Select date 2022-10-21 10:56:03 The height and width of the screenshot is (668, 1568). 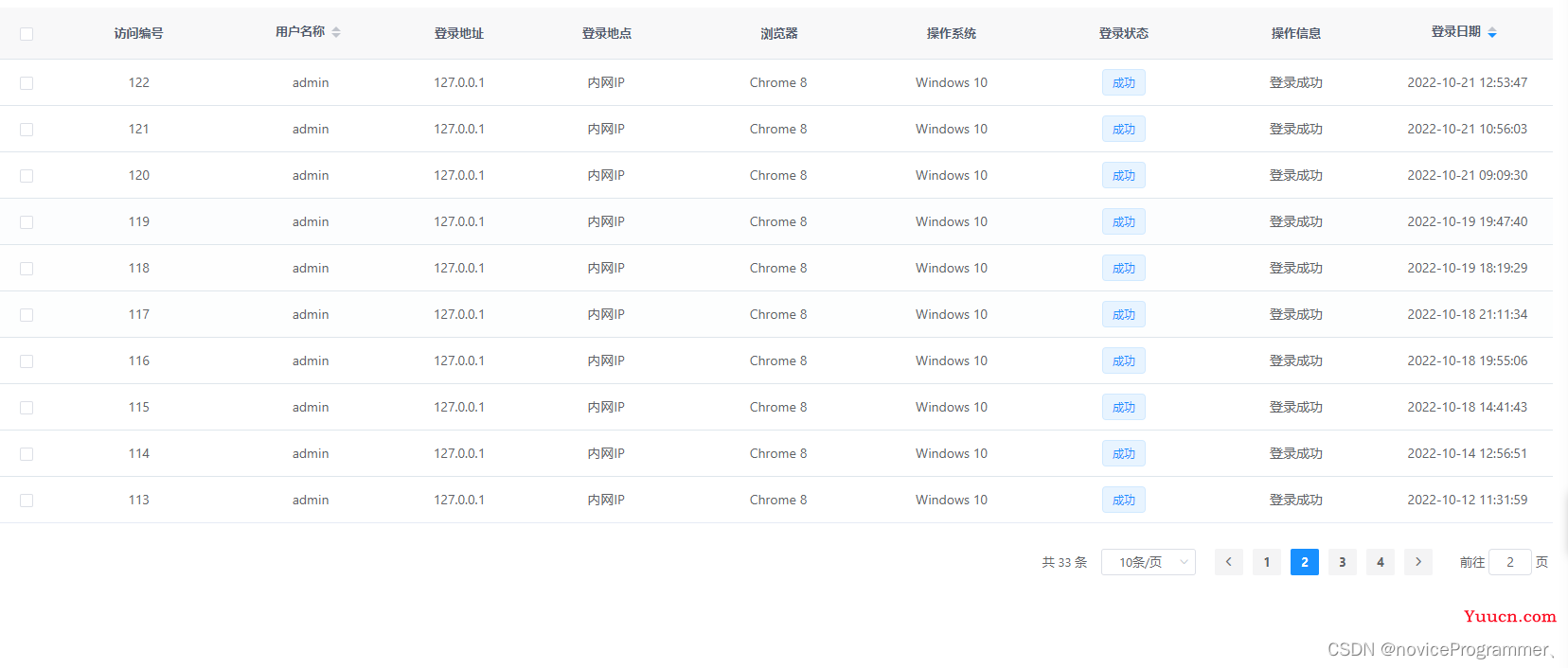1468,129
